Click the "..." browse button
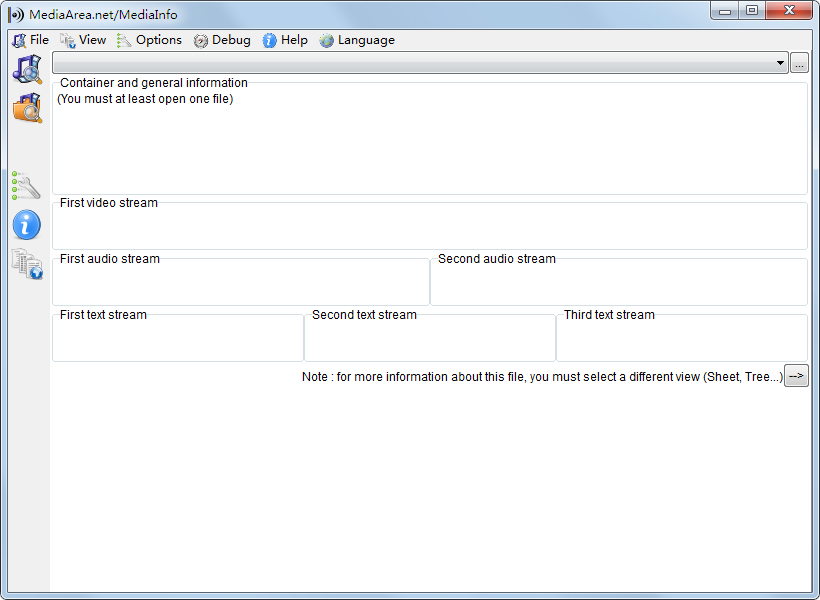Image resolution: width=820 pixels, height=600 pixels. (x=799, y=63)
